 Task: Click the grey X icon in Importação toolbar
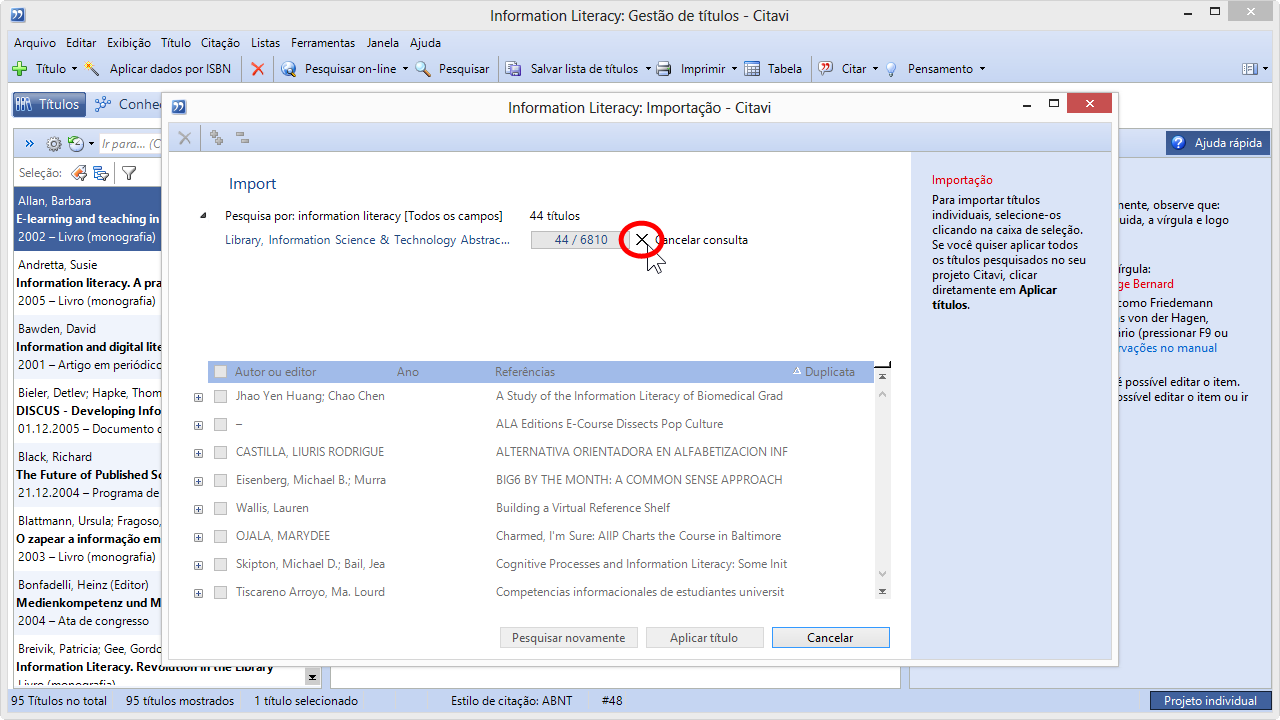point(185,138)
